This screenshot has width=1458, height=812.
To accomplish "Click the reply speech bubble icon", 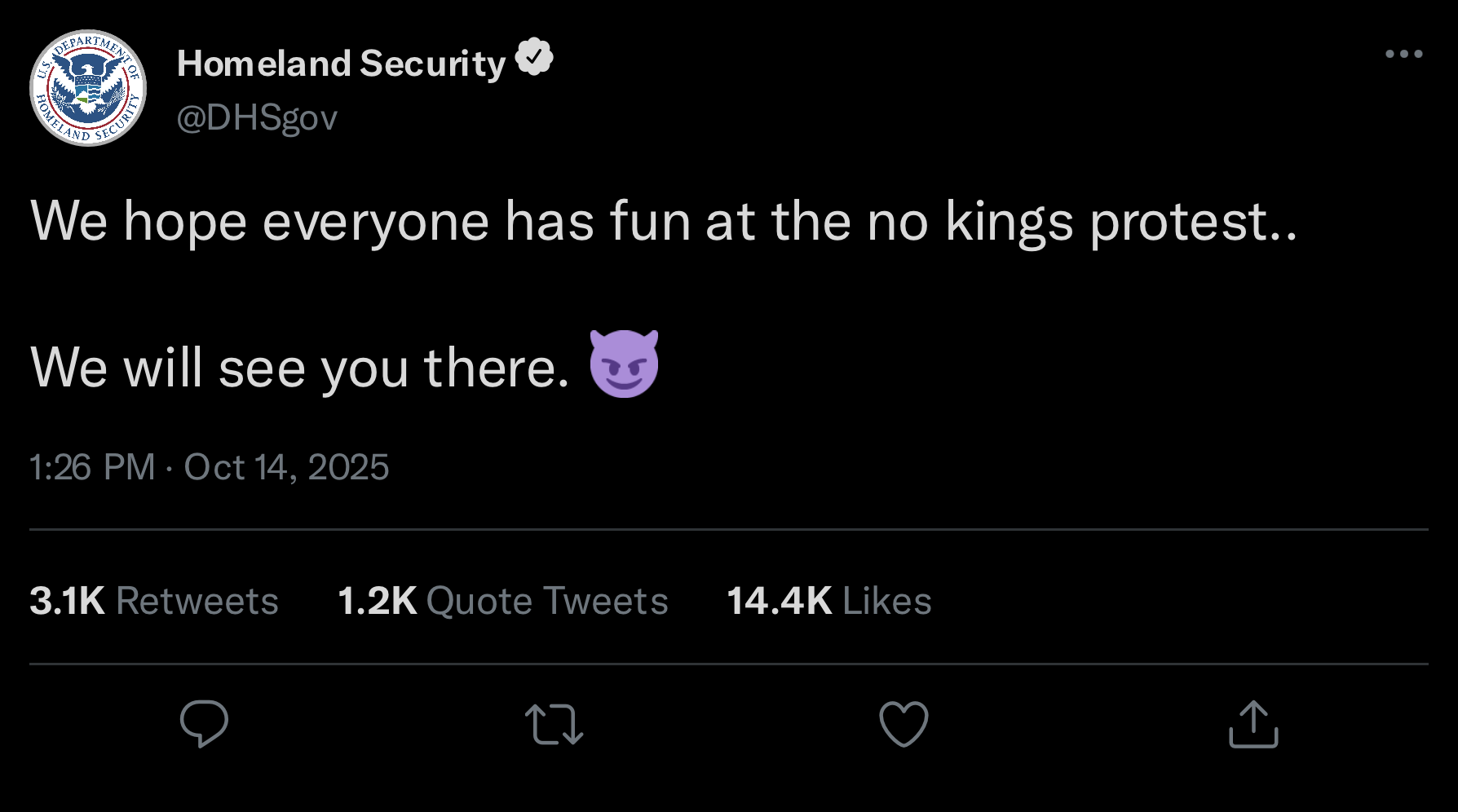I will click(x=204, y=724).
